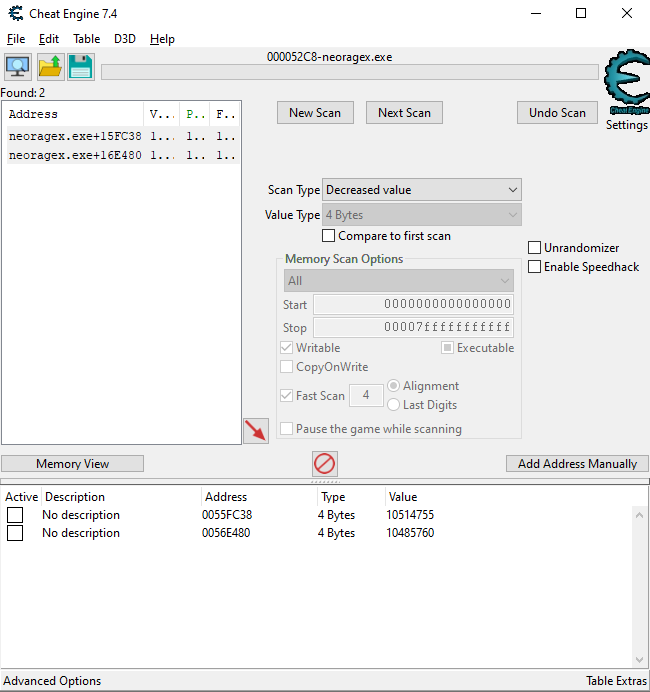Toggle the CopyOnWrite checkbox
Screen dimensions: 650x692
286,367
